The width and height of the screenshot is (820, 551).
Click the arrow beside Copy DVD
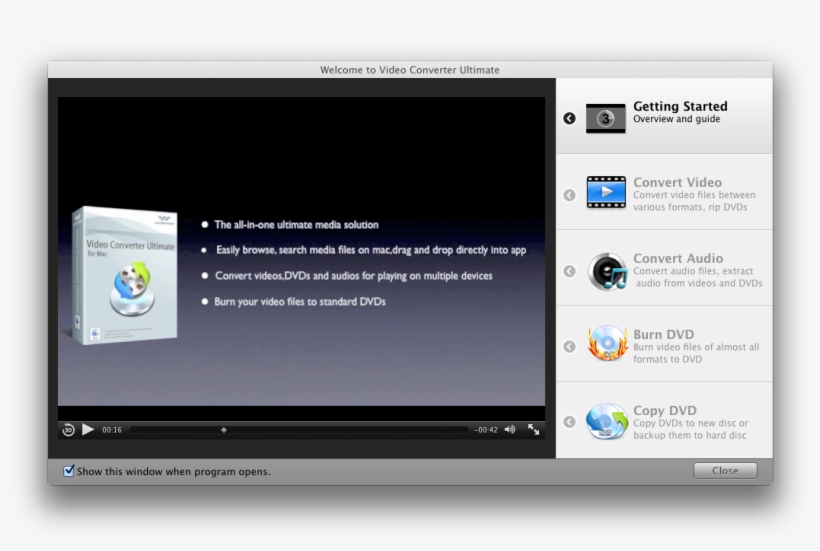[569, 422]
